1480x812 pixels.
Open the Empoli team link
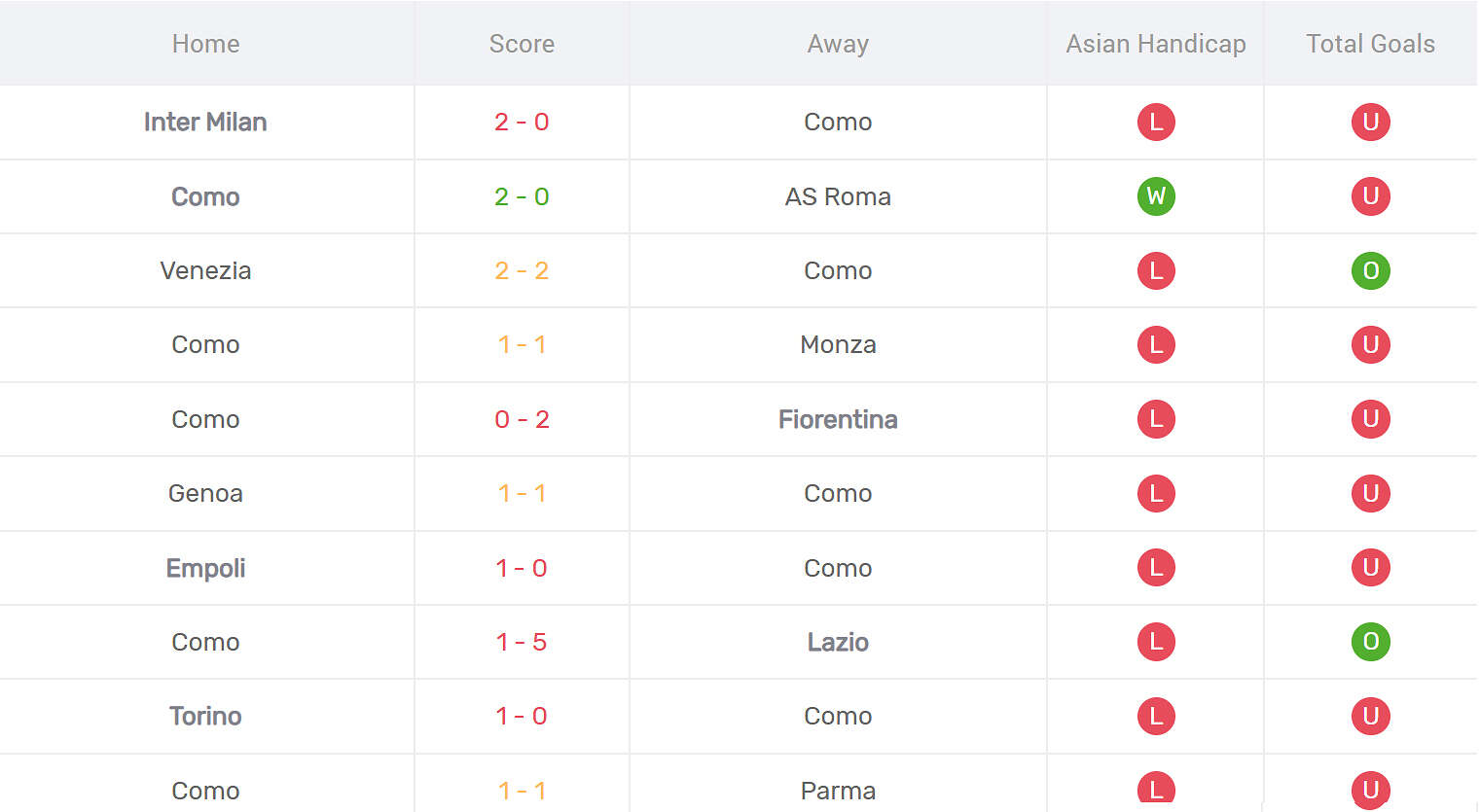pos(205,568)
